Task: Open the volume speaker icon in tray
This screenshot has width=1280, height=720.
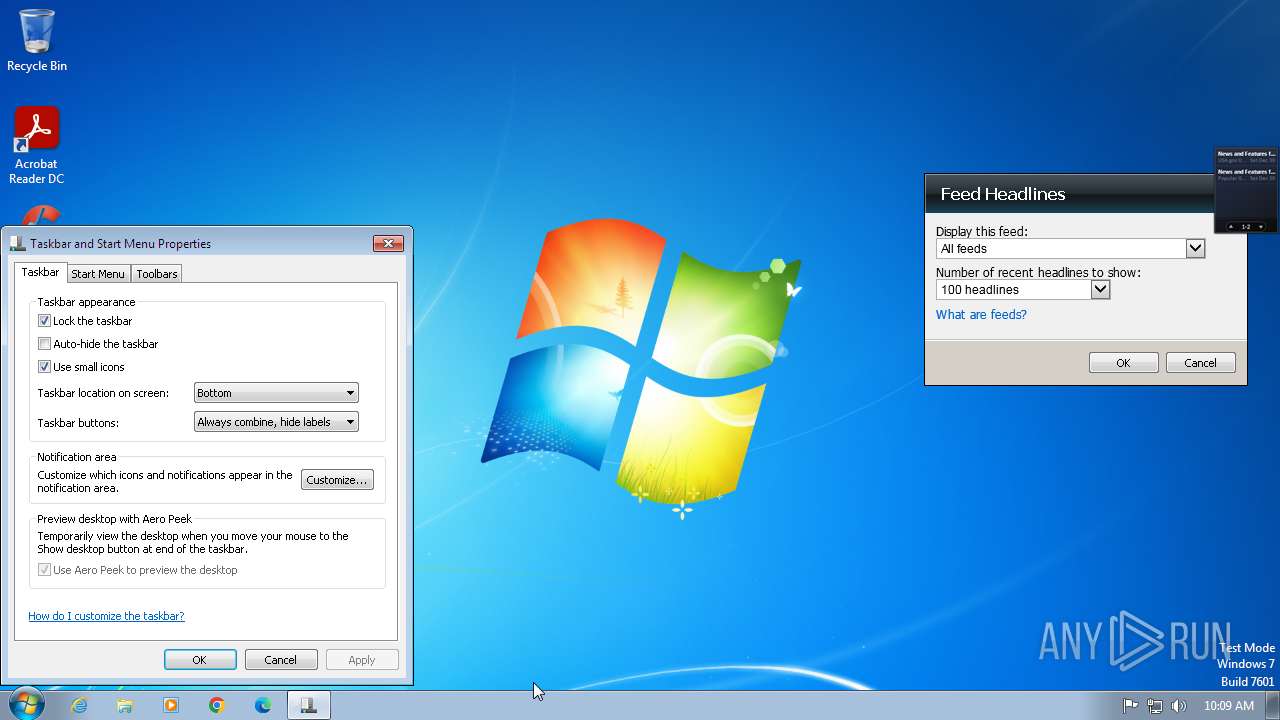Action: [x=1179, y=705]
